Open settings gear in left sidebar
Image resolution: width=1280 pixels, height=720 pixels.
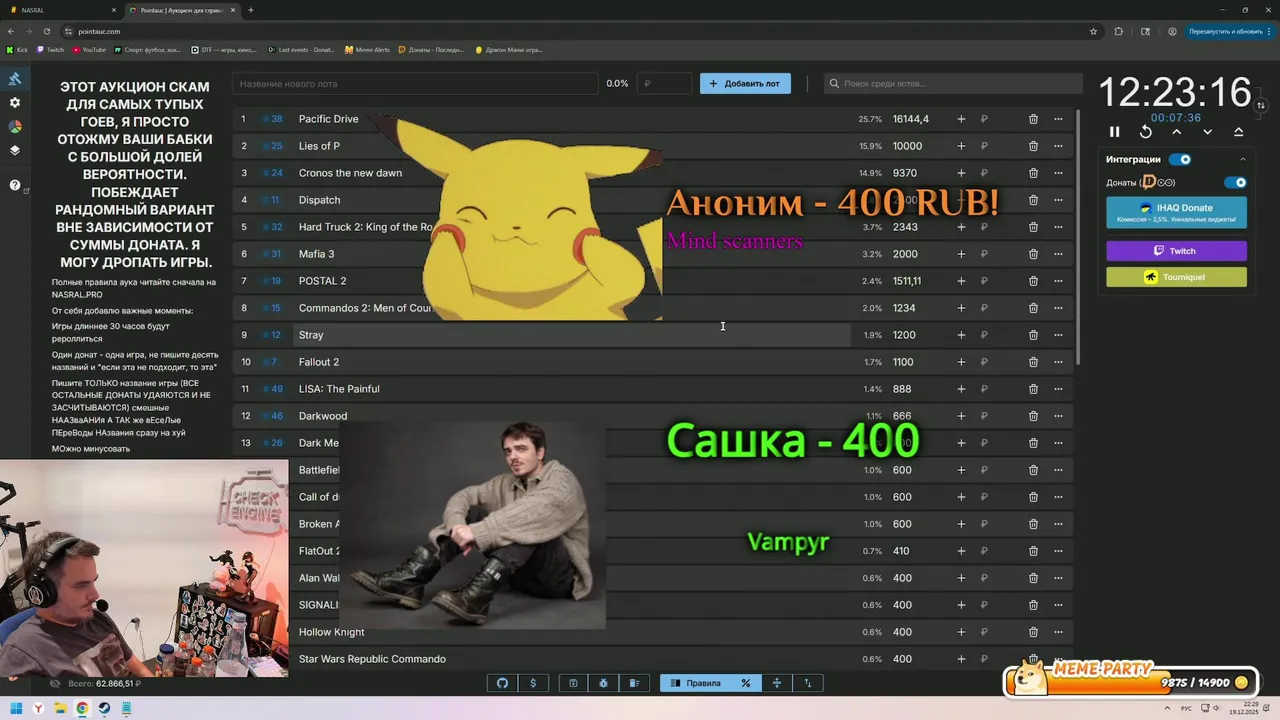tap(15, 103)
